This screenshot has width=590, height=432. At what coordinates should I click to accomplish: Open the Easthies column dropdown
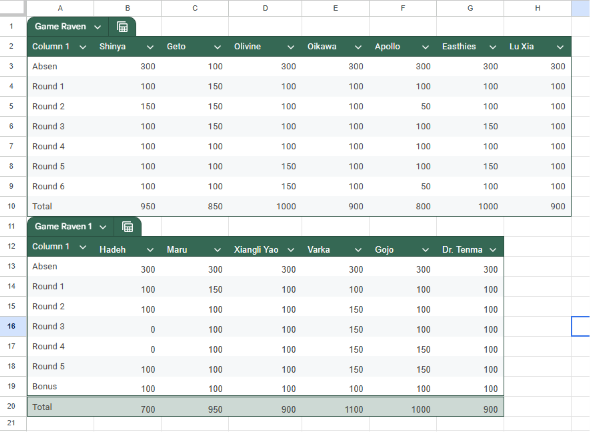click(x=493, y=47)
